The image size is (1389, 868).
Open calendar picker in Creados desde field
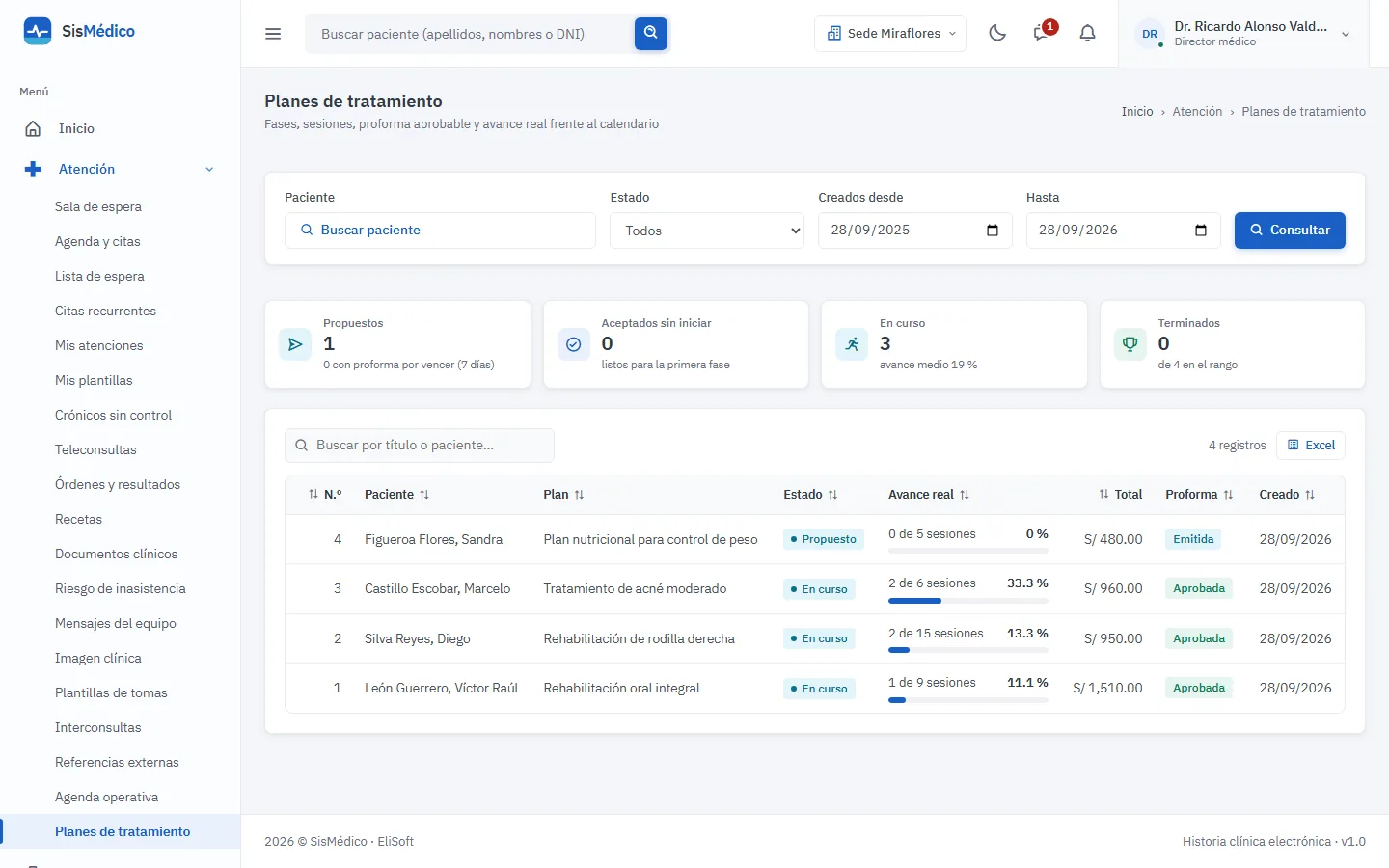[x=993, y=231]
